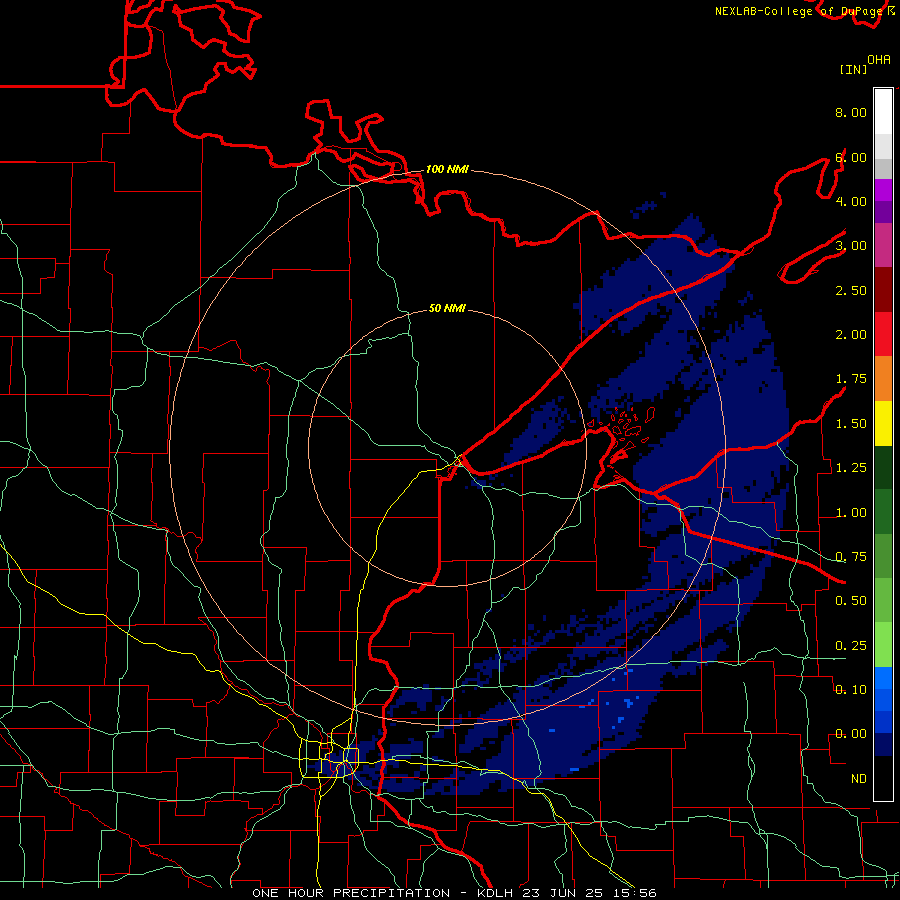Pick the bright red swatch near 2.00

pyautogui.click(x=883, y=334)
